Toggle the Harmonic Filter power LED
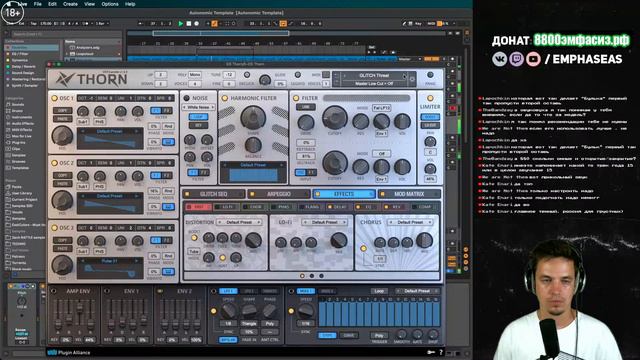 coord(224,98)
